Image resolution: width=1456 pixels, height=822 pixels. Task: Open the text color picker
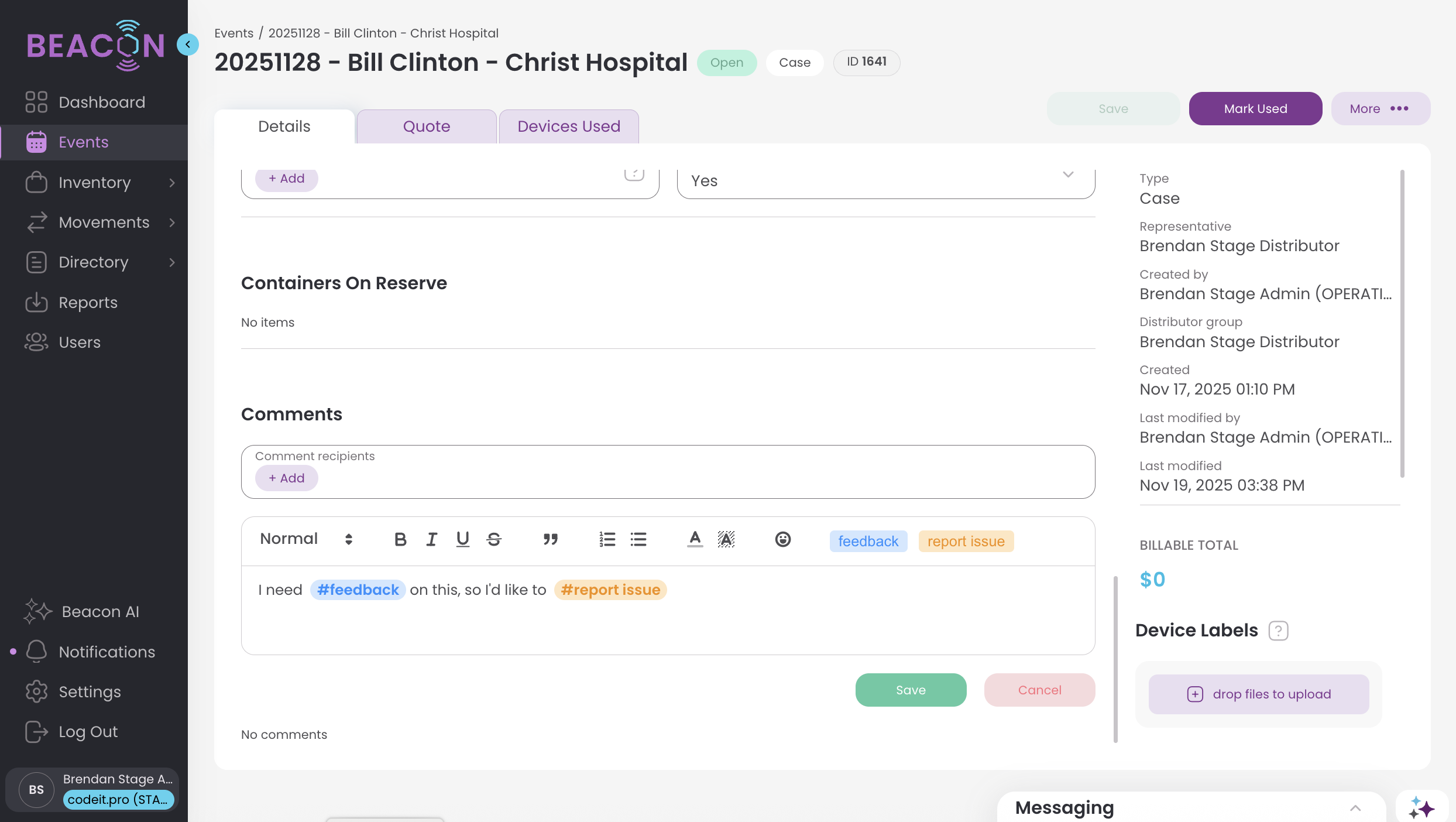coord(695,539)
